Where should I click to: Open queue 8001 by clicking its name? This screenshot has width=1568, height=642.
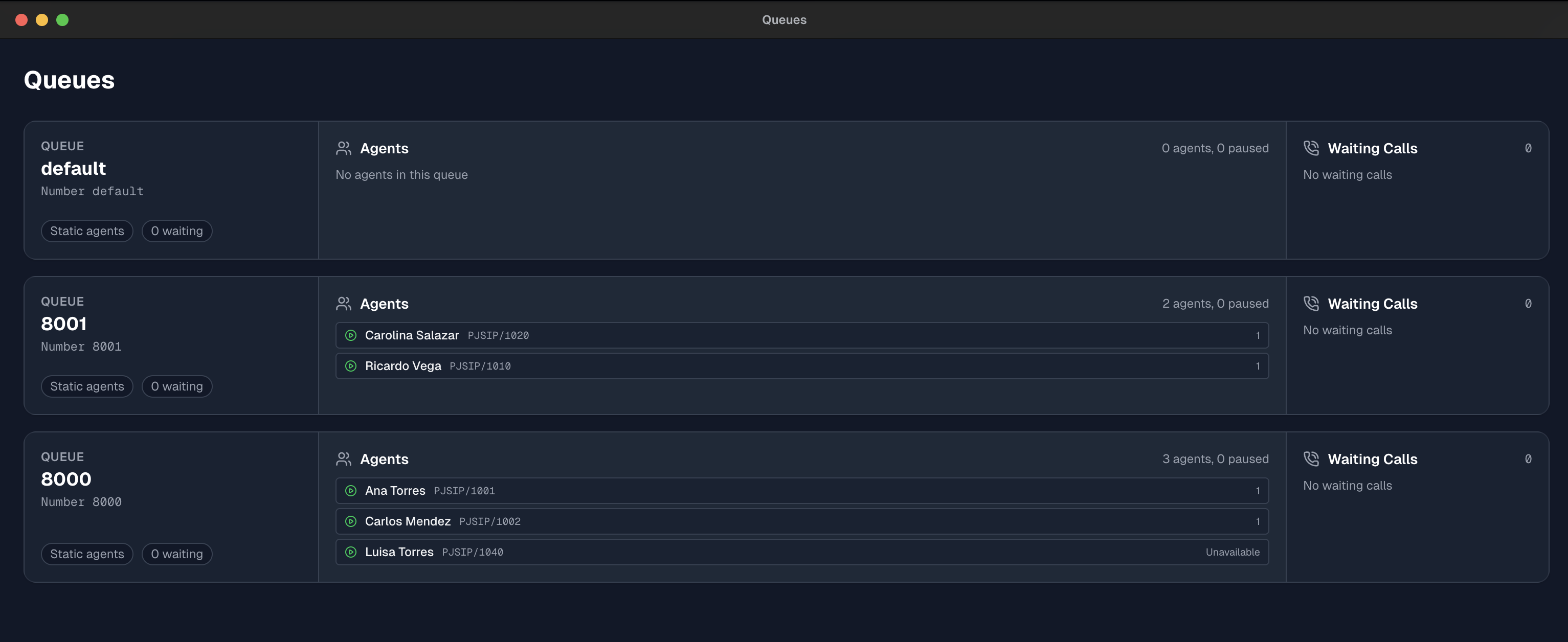64,324
